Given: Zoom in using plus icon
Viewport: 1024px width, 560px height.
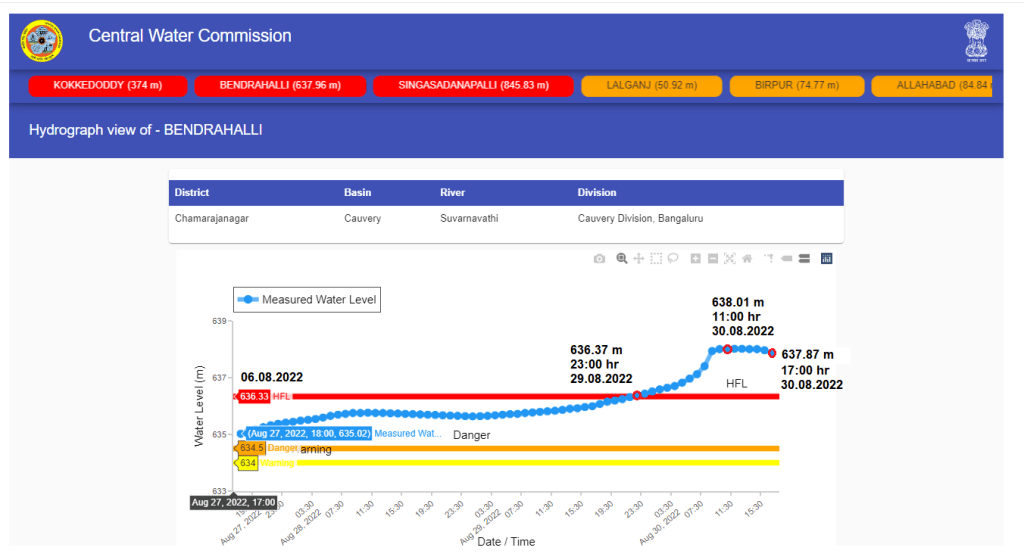Looking at the screenshot, I should click(696, 259).
